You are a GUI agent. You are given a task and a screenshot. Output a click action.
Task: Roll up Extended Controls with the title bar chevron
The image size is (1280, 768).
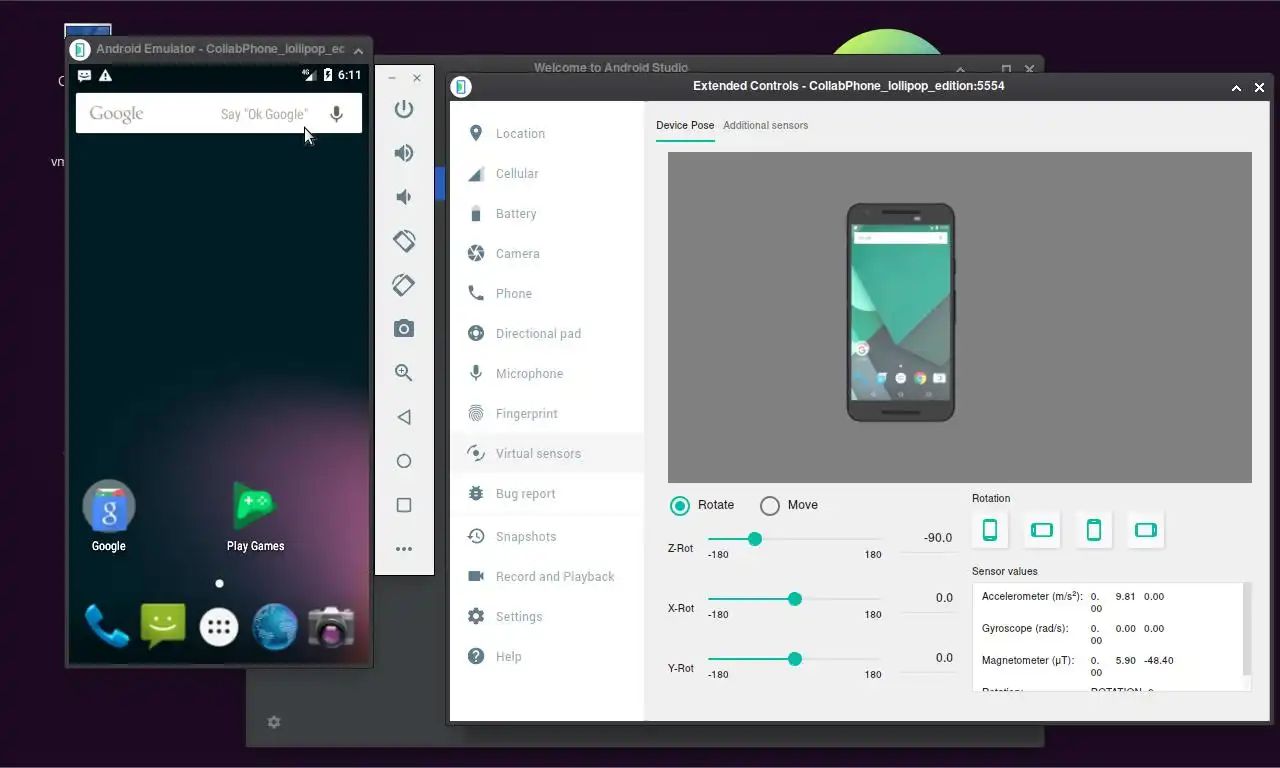[1237, 88]
